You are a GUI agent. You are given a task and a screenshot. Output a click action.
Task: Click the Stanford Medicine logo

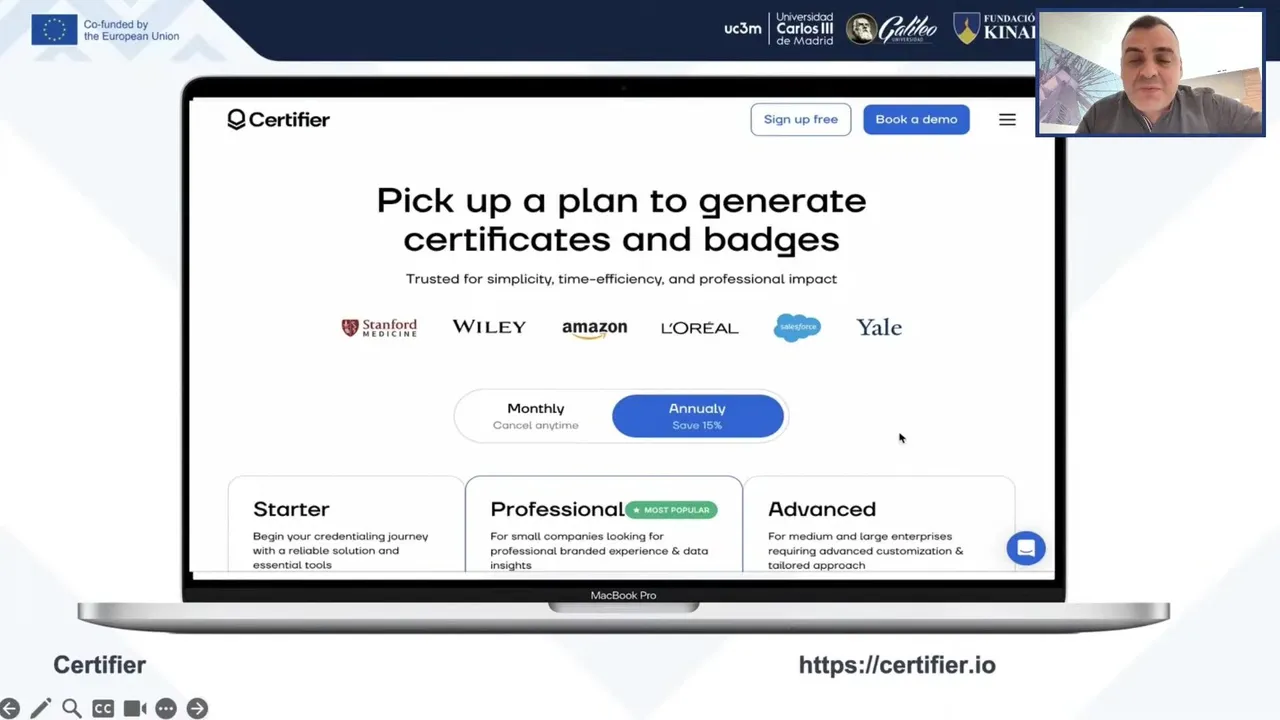[x=379, y=327]
